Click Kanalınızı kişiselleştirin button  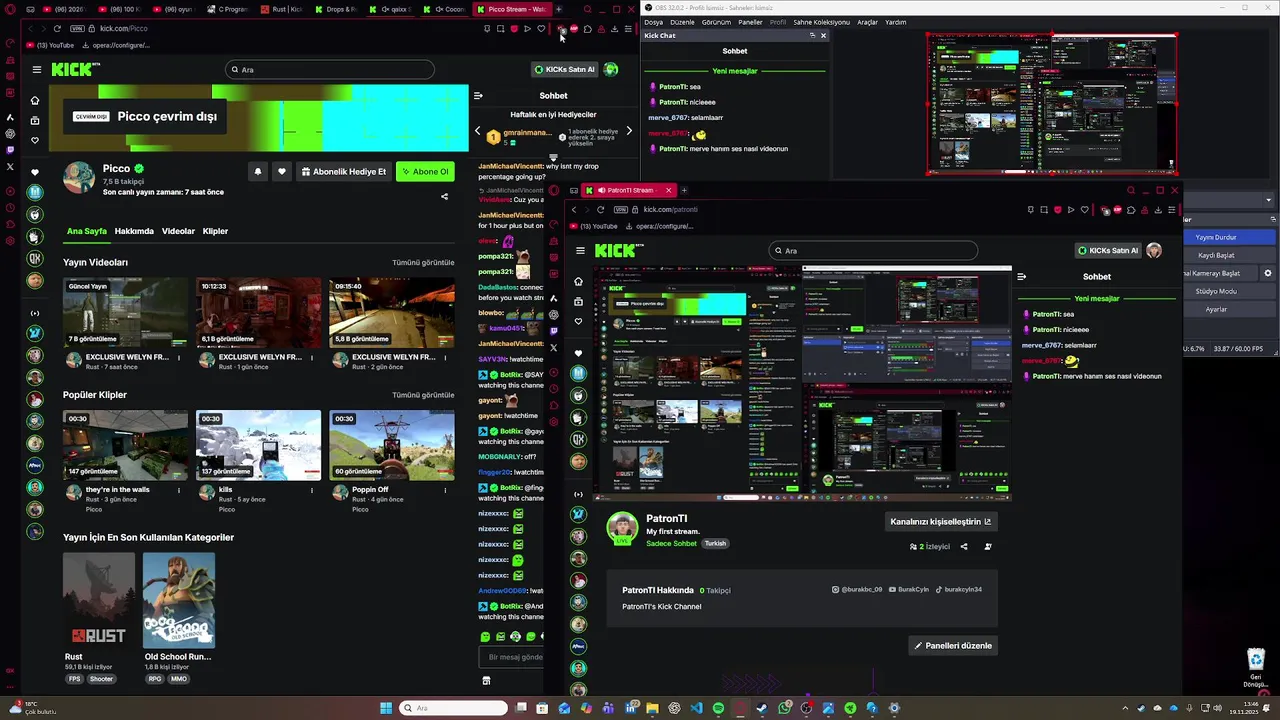click(940, 521)
